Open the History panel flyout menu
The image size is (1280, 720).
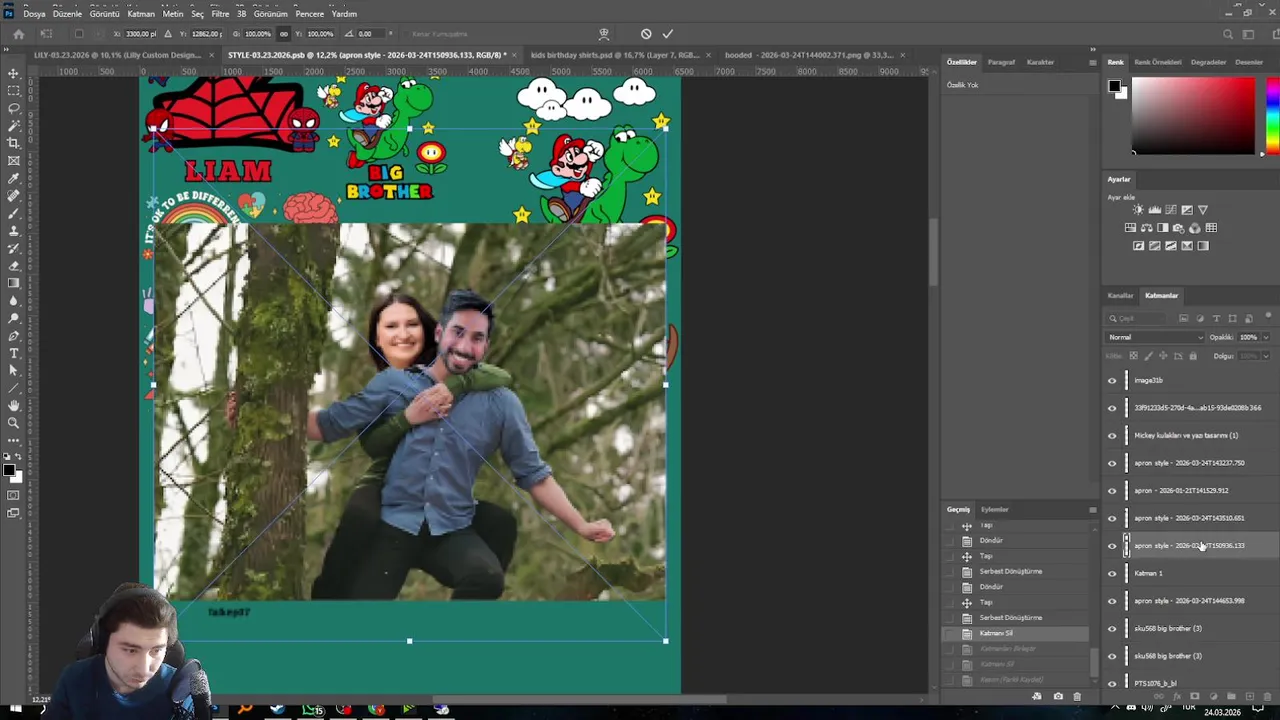(1092, 509)
